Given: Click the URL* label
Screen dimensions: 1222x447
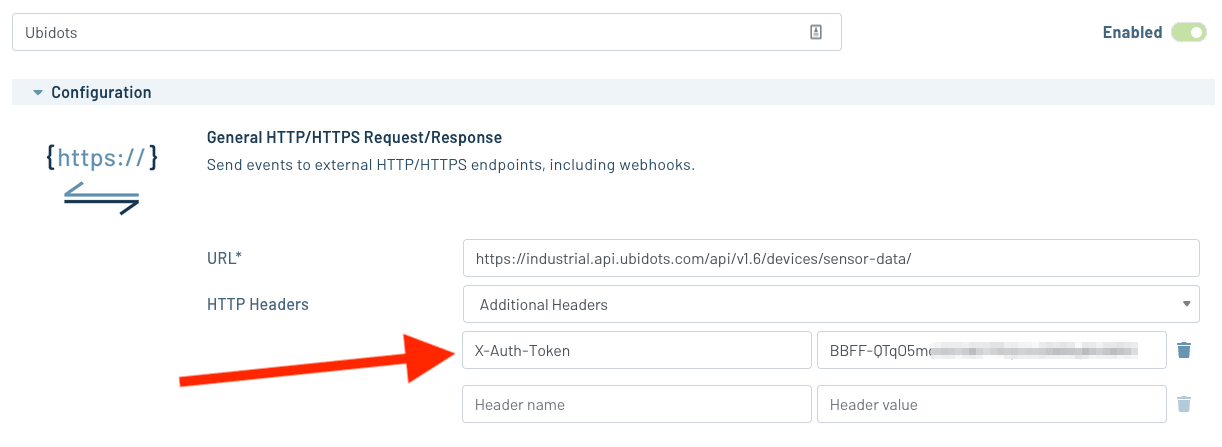Looking at the screenshot, I should pyautogui.click(x=224, y=258).
